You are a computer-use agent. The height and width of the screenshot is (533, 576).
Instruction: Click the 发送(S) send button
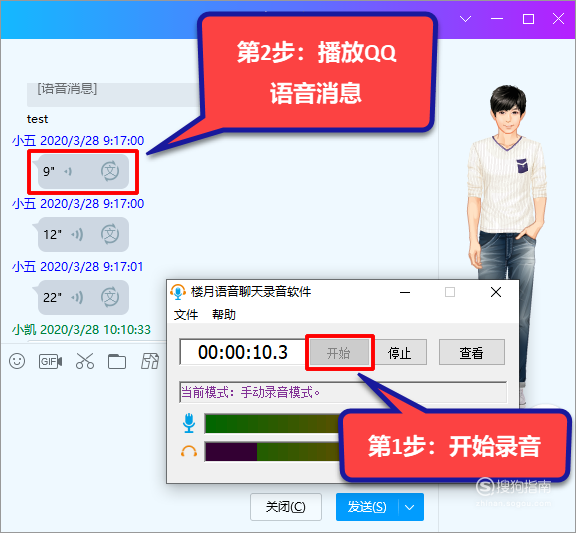[367, 507]
